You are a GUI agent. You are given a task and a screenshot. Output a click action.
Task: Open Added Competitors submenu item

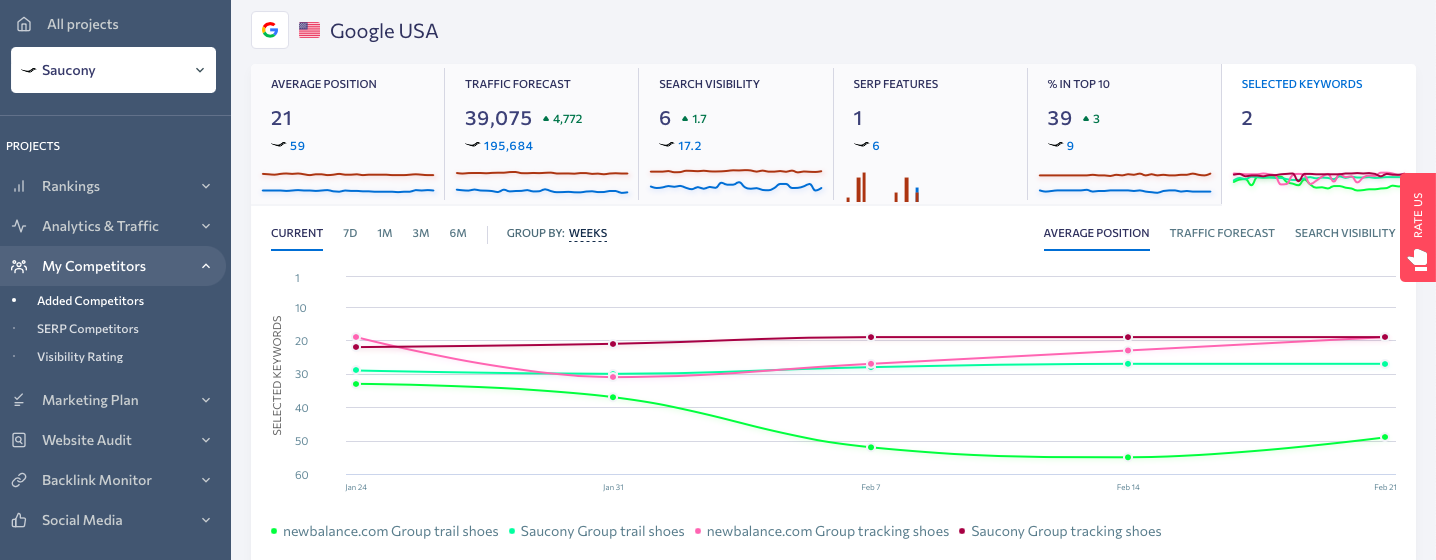(x=90, y=300)
